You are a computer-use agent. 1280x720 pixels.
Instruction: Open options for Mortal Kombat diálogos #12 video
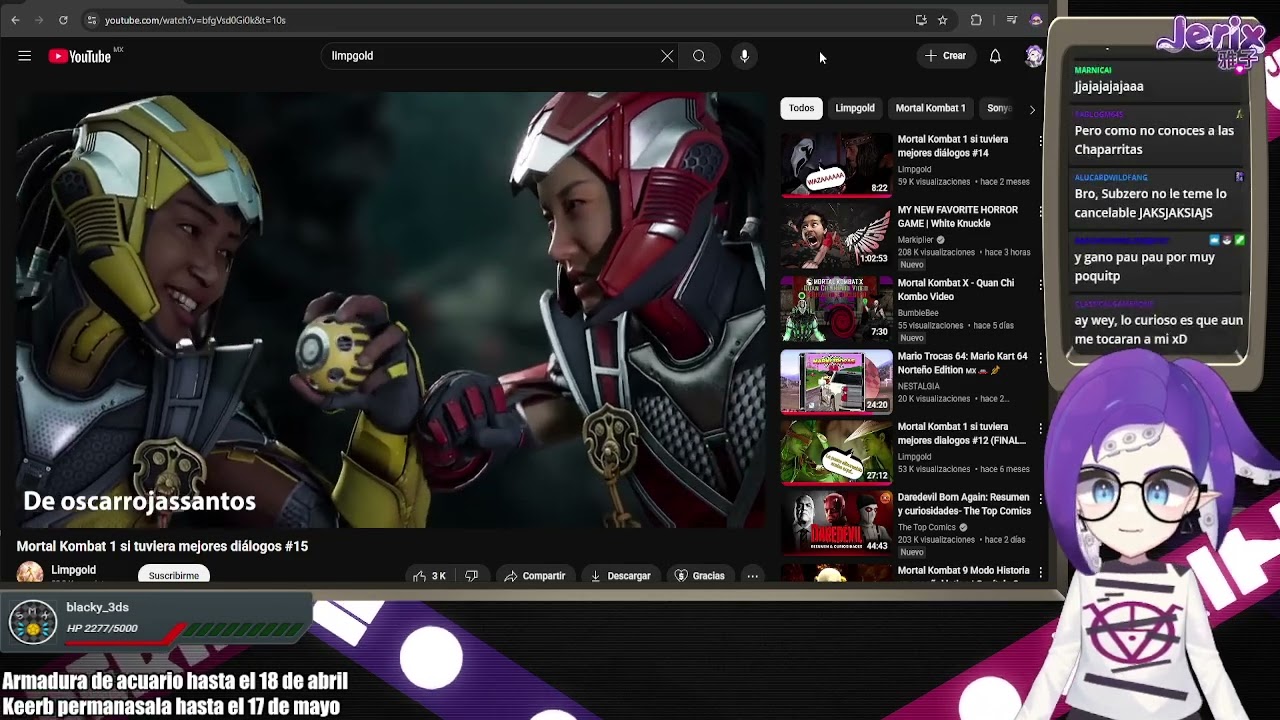1041,428
